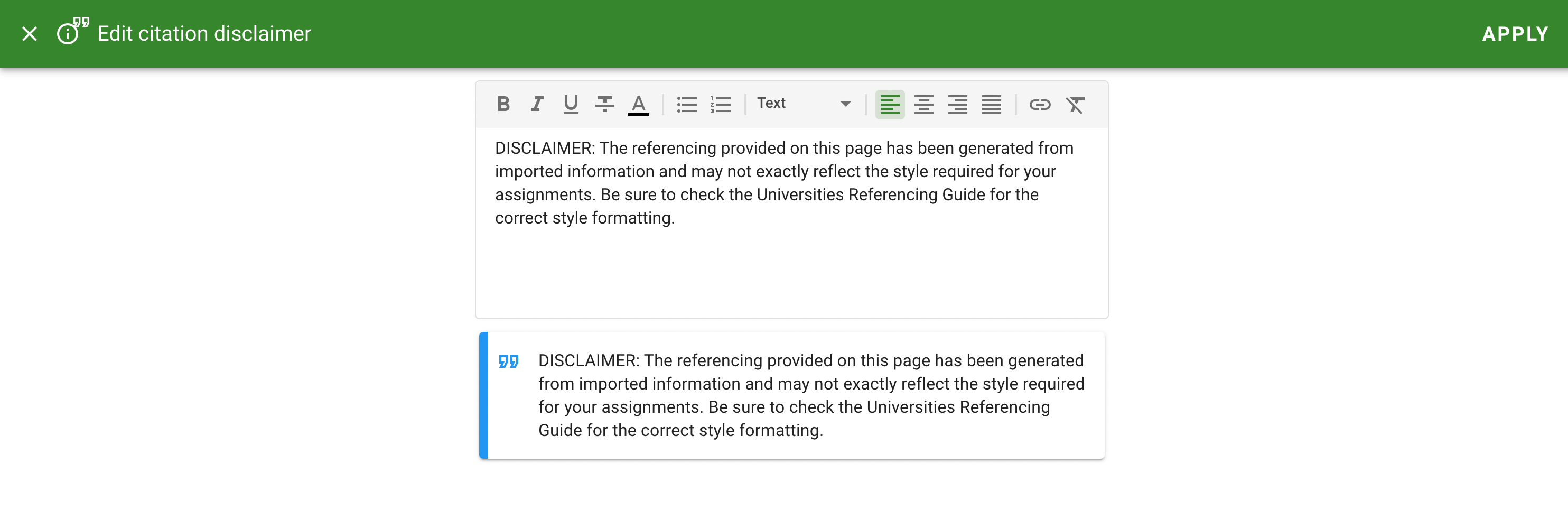
Task: Clear text formatting
Action: point(1075,104)
